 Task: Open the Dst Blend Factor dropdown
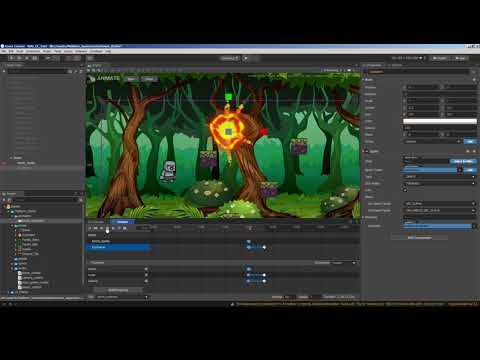pos(440,210)
